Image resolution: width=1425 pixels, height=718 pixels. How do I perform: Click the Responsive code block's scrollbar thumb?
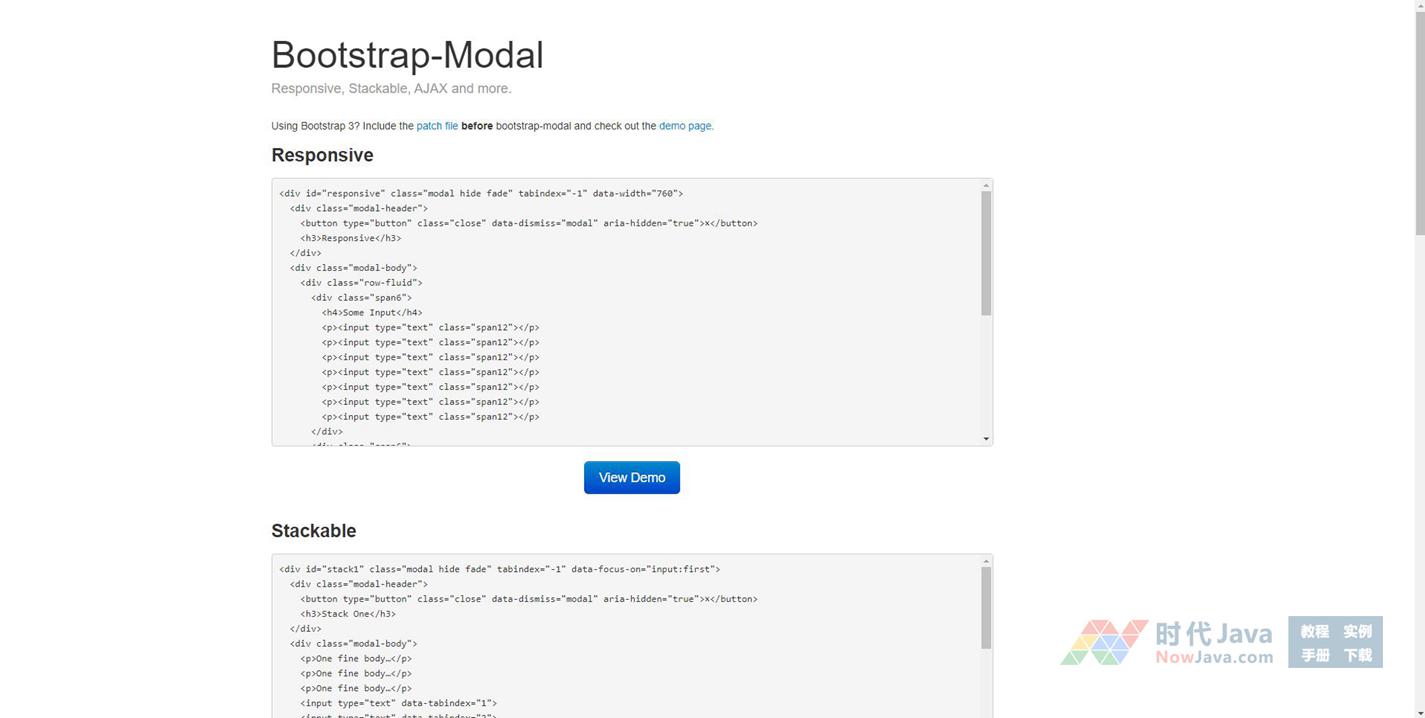[x=986, y=253]
